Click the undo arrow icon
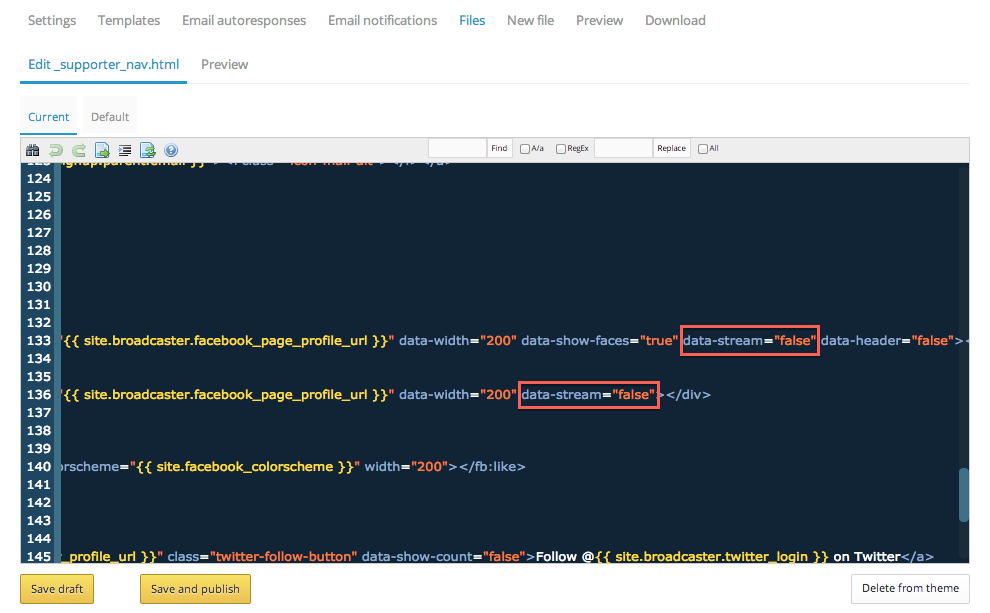Viewport: 990px width, 613px height. (56, 150)
